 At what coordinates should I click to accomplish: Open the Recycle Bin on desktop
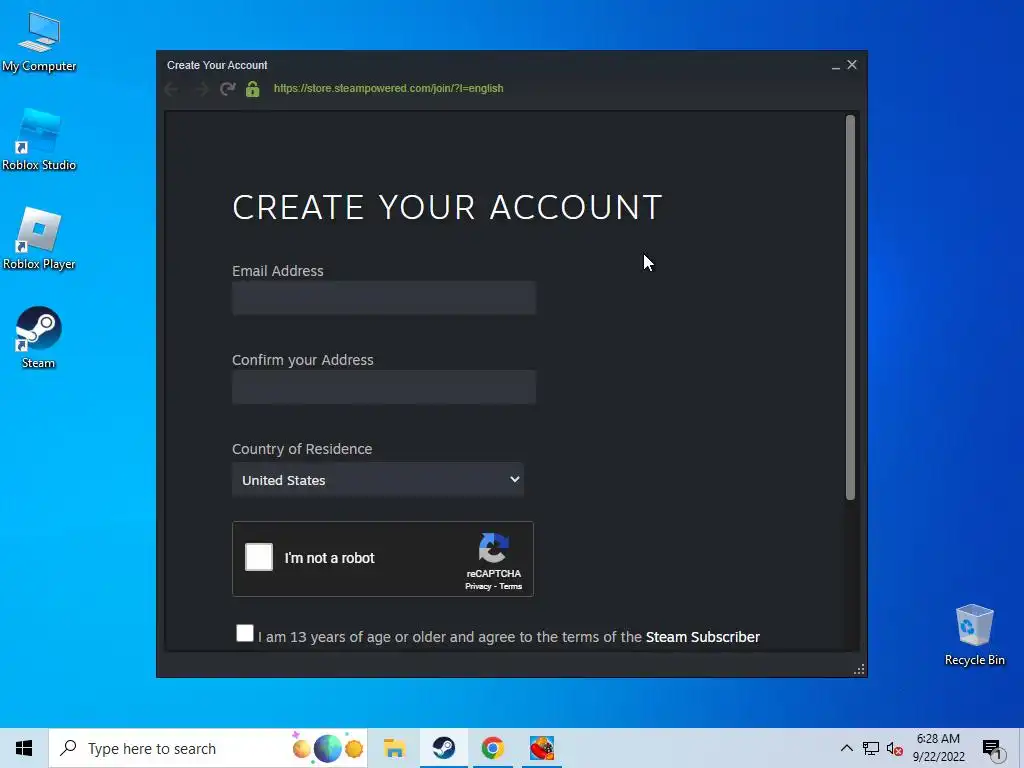click(974, 635)
